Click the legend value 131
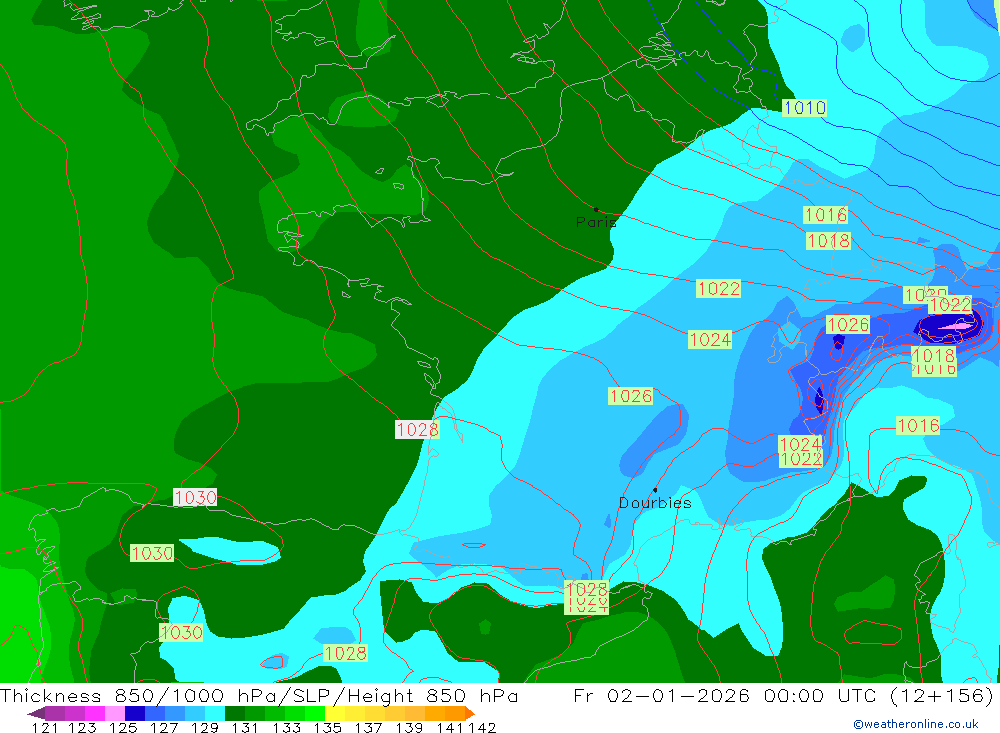Viewport: 1000px width, 733px height. pos(244,728)
